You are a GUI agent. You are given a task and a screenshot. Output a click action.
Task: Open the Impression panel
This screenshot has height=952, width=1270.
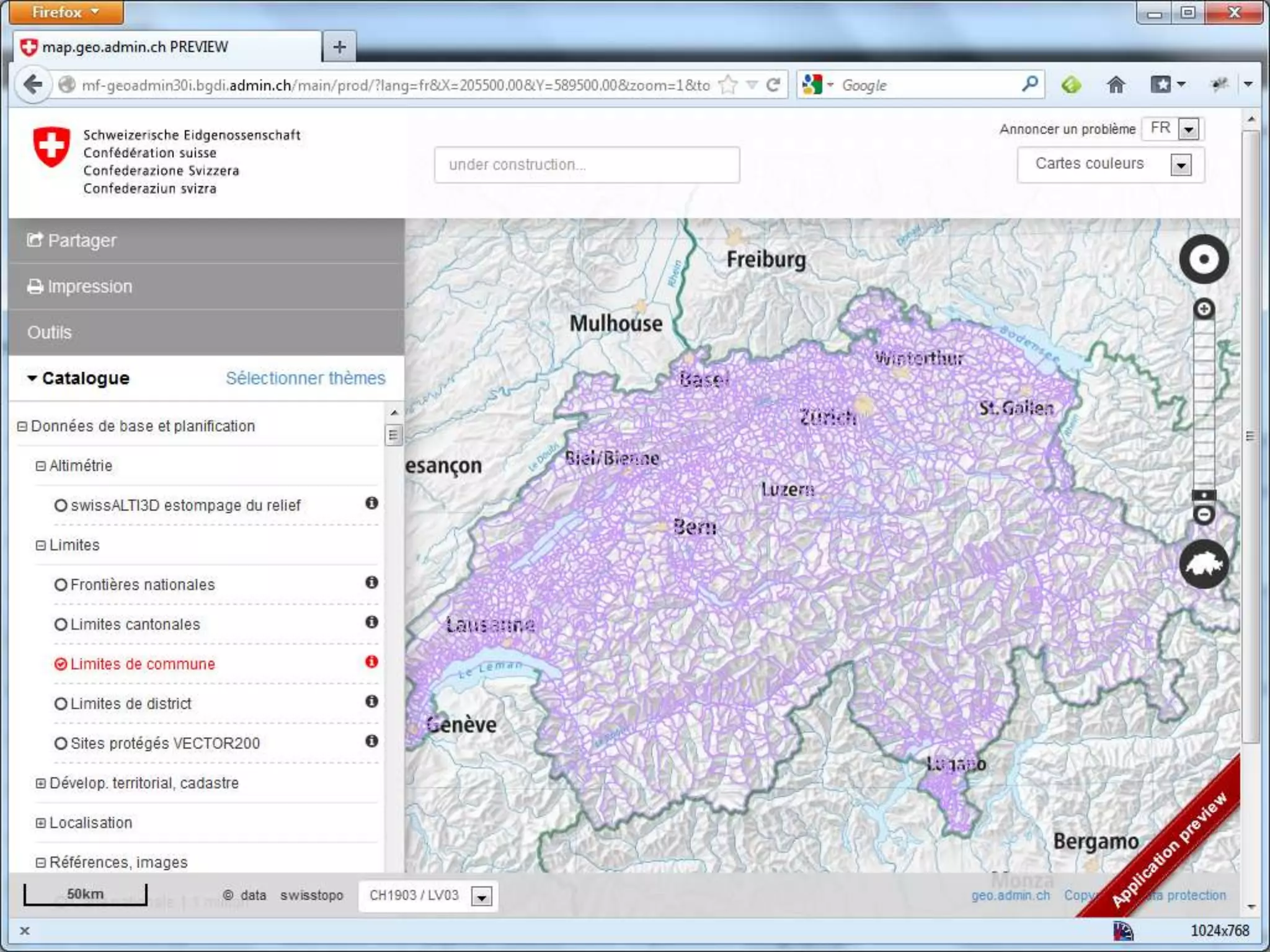(x=90, y=286)
